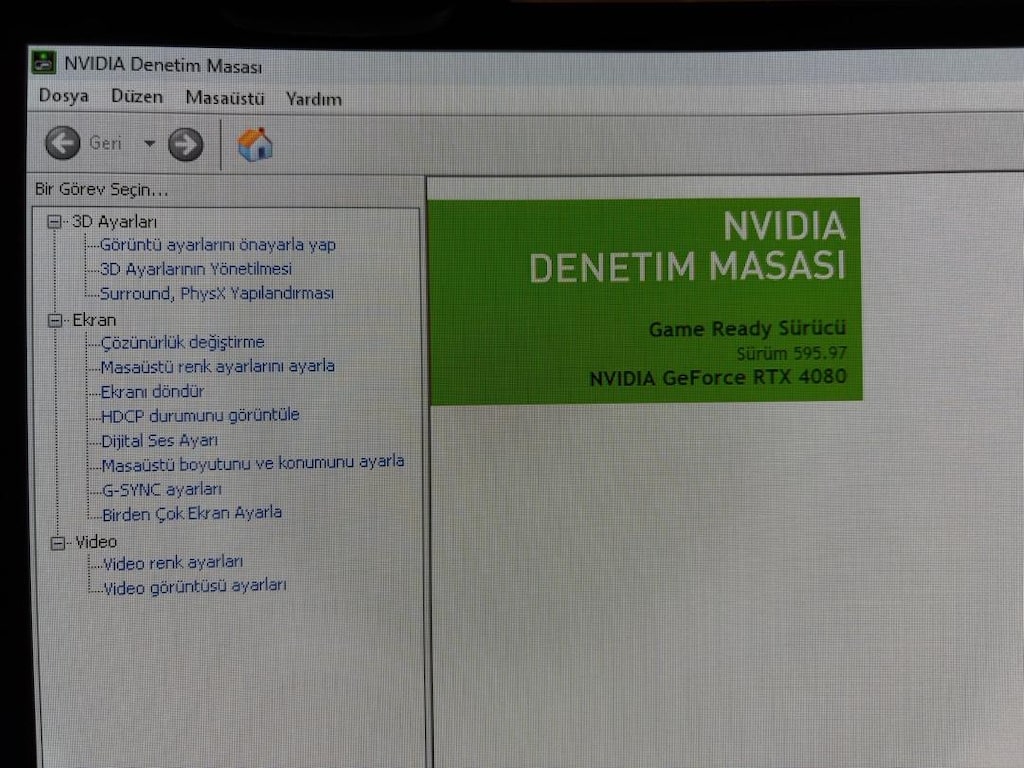Click the Forward arrow icon

(x=185, y=144)
